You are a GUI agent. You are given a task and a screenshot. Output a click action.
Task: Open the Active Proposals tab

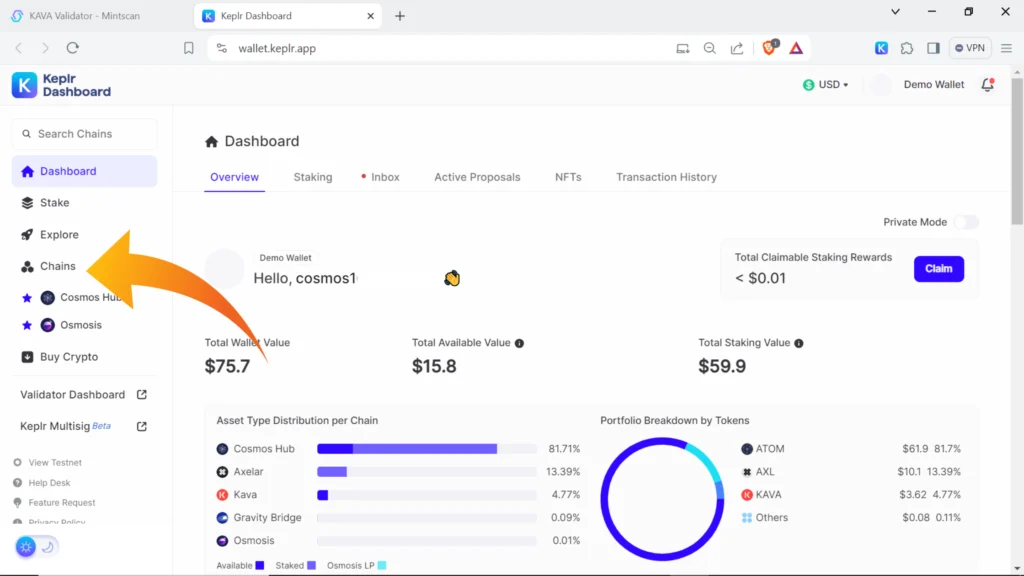(477, 177)
